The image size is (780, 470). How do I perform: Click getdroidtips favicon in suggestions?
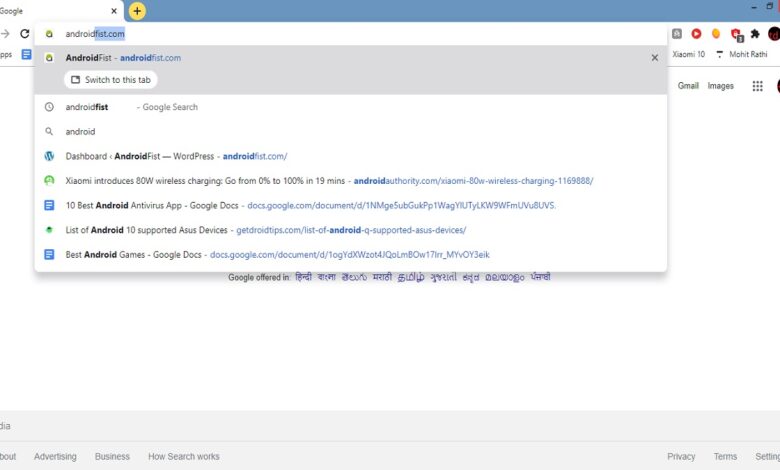[x=49, y=230]
